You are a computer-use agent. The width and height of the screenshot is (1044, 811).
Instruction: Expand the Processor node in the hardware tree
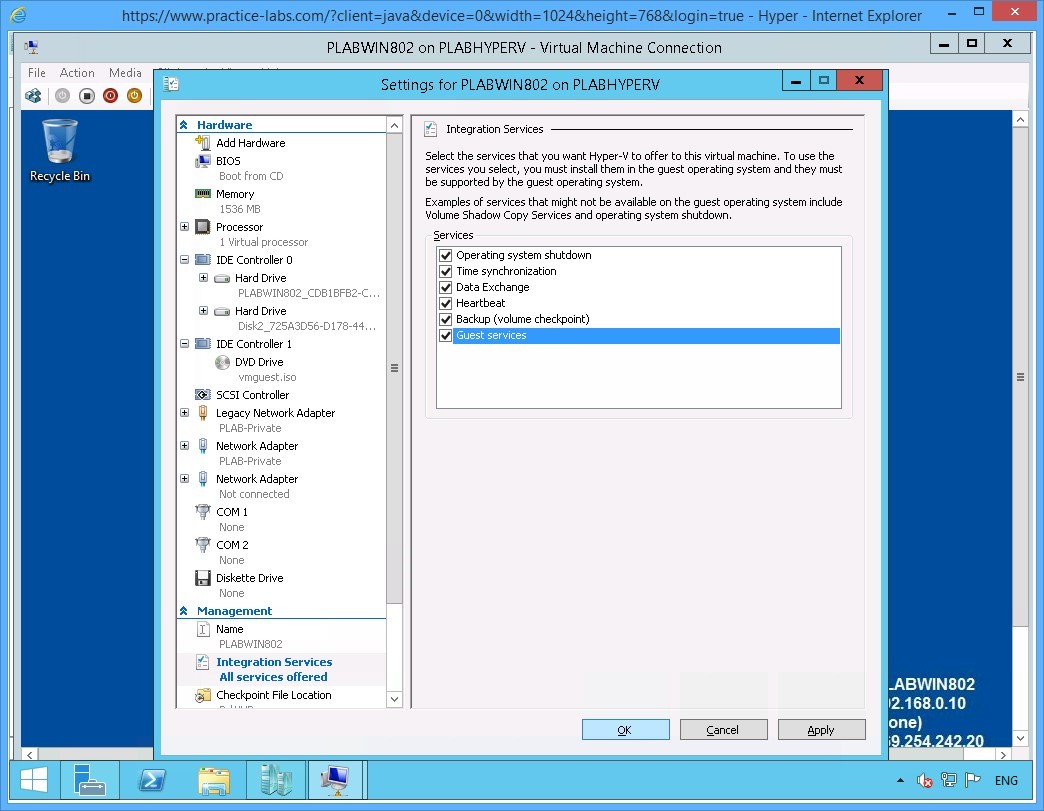coord(184,227)
